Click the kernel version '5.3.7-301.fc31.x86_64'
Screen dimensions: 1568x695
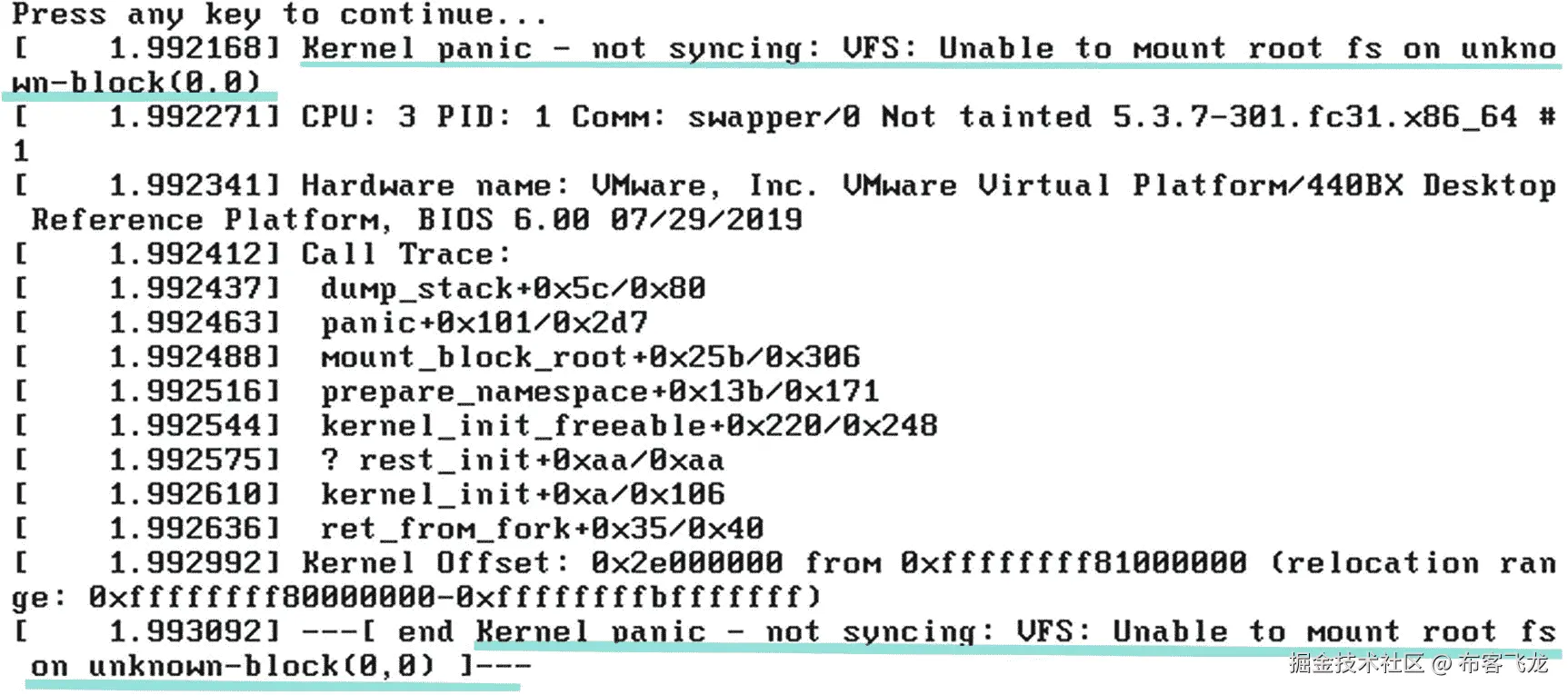click(x=1315, y=116)
